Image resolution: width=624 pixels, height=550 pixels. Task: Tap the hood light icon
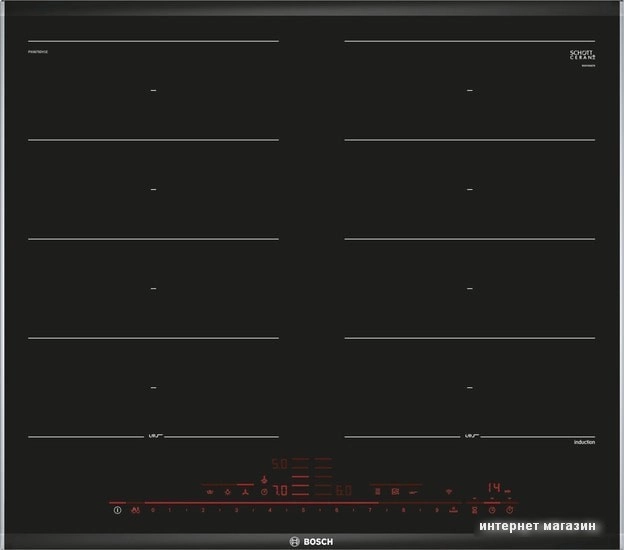pyautogui.click(x=228, y=492)
